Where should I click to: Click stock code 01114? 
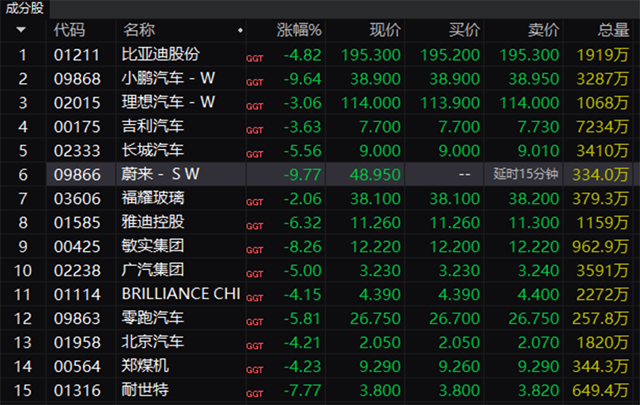pyautogui.click(x=77, y=295)
